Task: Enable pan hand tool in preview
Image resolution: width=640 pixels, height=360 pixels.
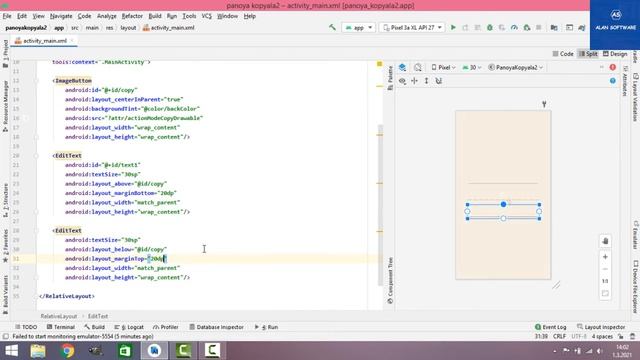Action: tap(605, 241)
